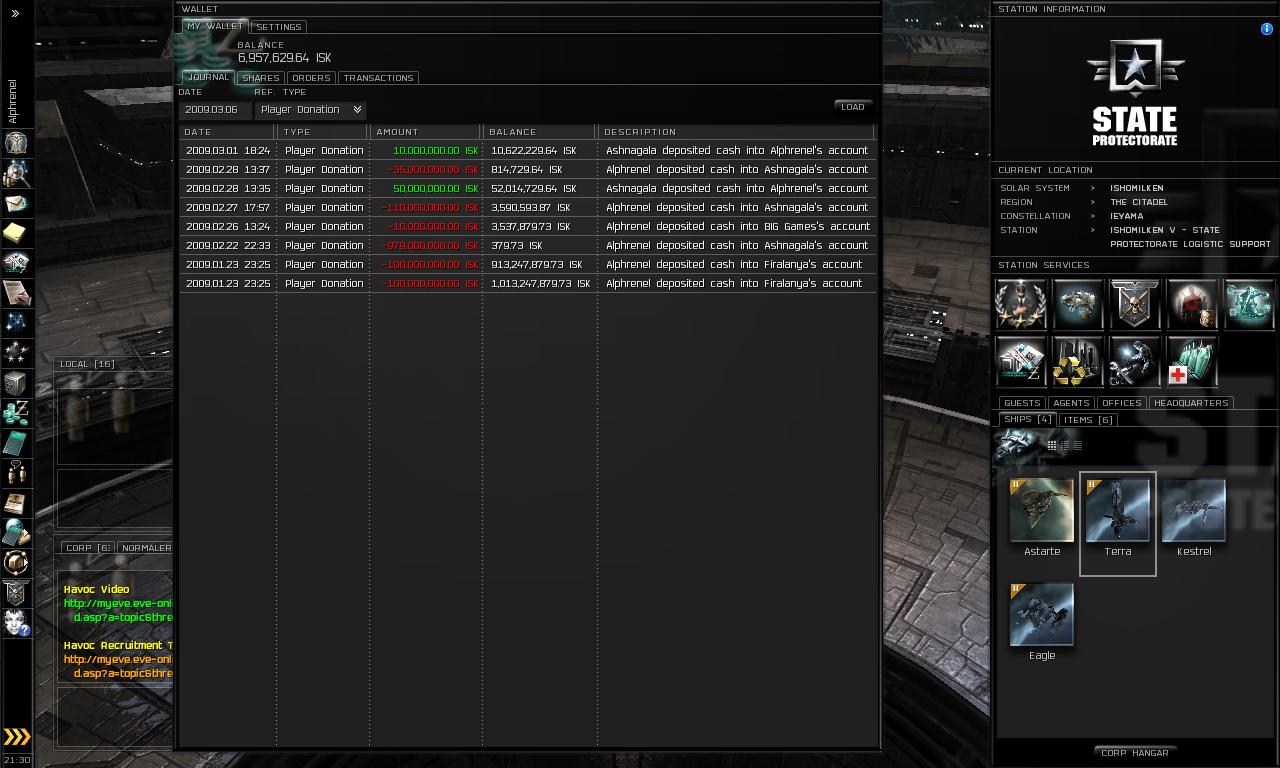Show the Guests tab in station panel
The image size is (1280, 768).
coord(1022,403)
